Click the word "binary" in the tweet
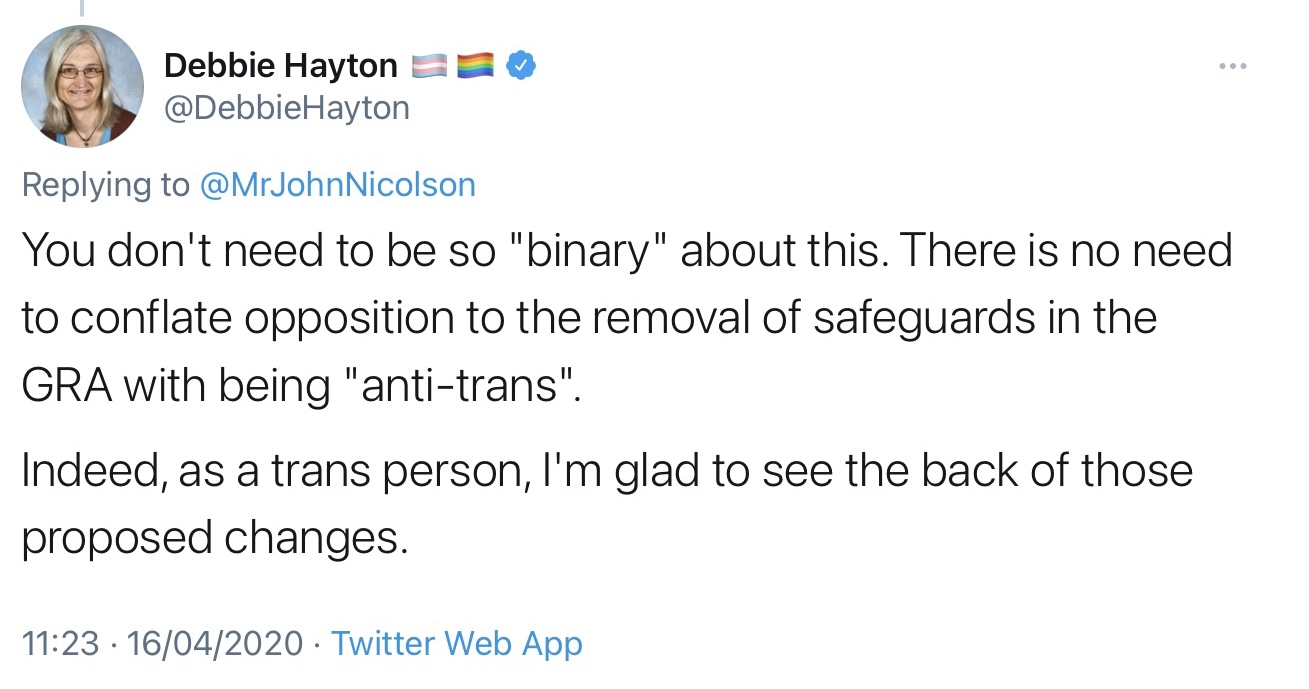1309x689 pixels. (595, 250)
